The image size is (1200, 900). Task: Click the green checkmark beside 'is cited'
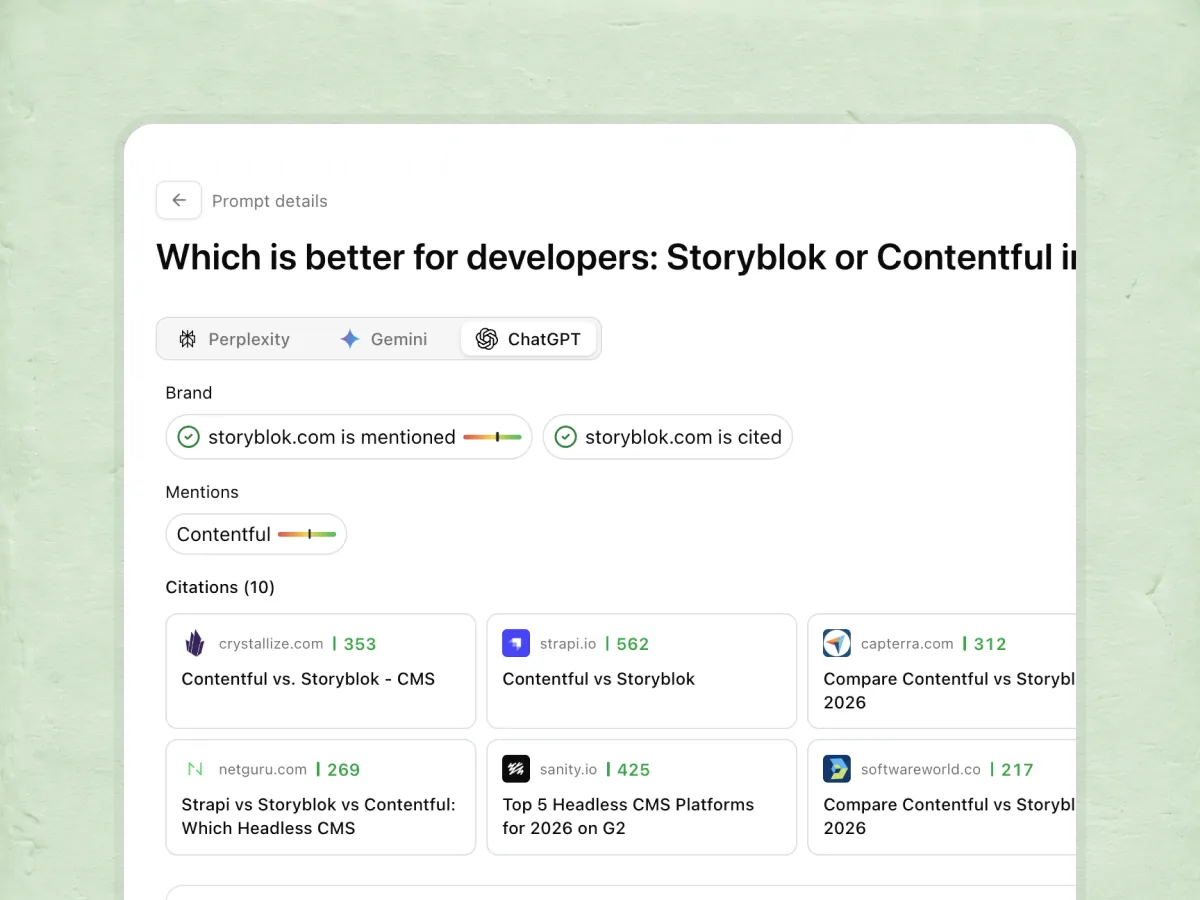click(x=565, y=437)
